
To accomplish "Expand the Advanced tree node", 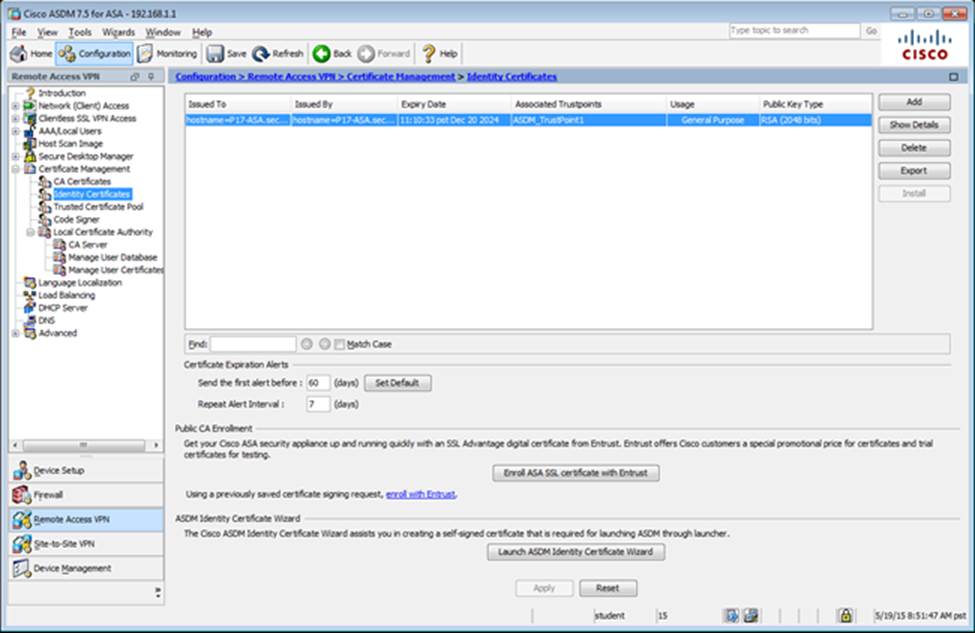I will pos(15,333).
